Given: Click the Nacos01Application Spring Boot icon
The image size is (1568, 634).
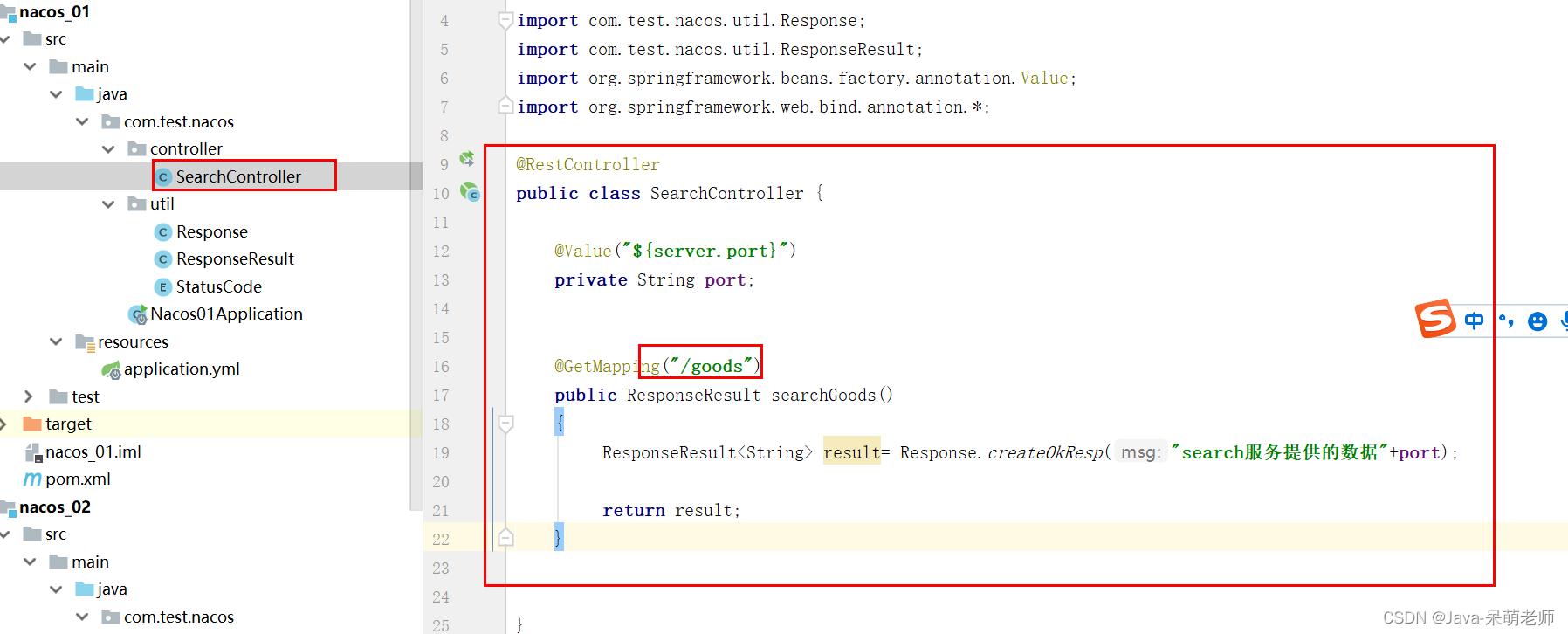Looking at the screenshot, I should click(137, 314).
